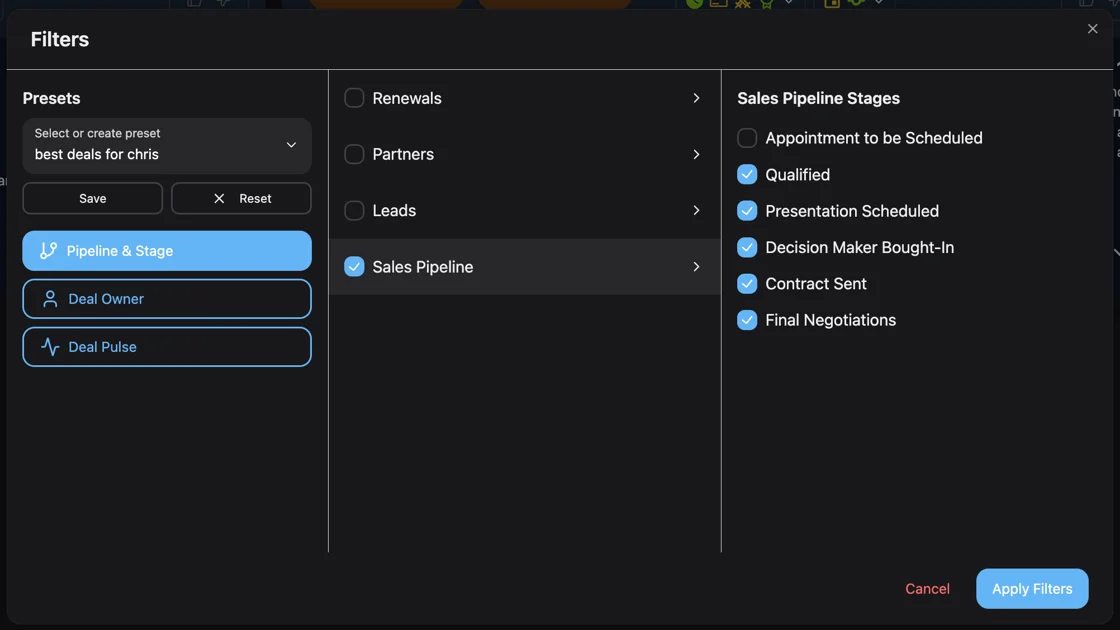
Task: Check Appointment to be Scheduled
Action: tap(746, 138)
